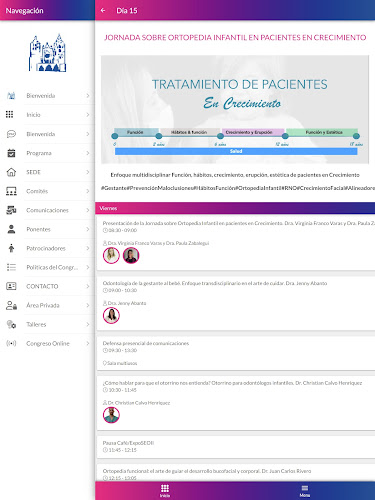Viewport: 375px width, 500px height.
Task: Tap the back arrow beside Día 15
Action: click(x=103, y=10)
